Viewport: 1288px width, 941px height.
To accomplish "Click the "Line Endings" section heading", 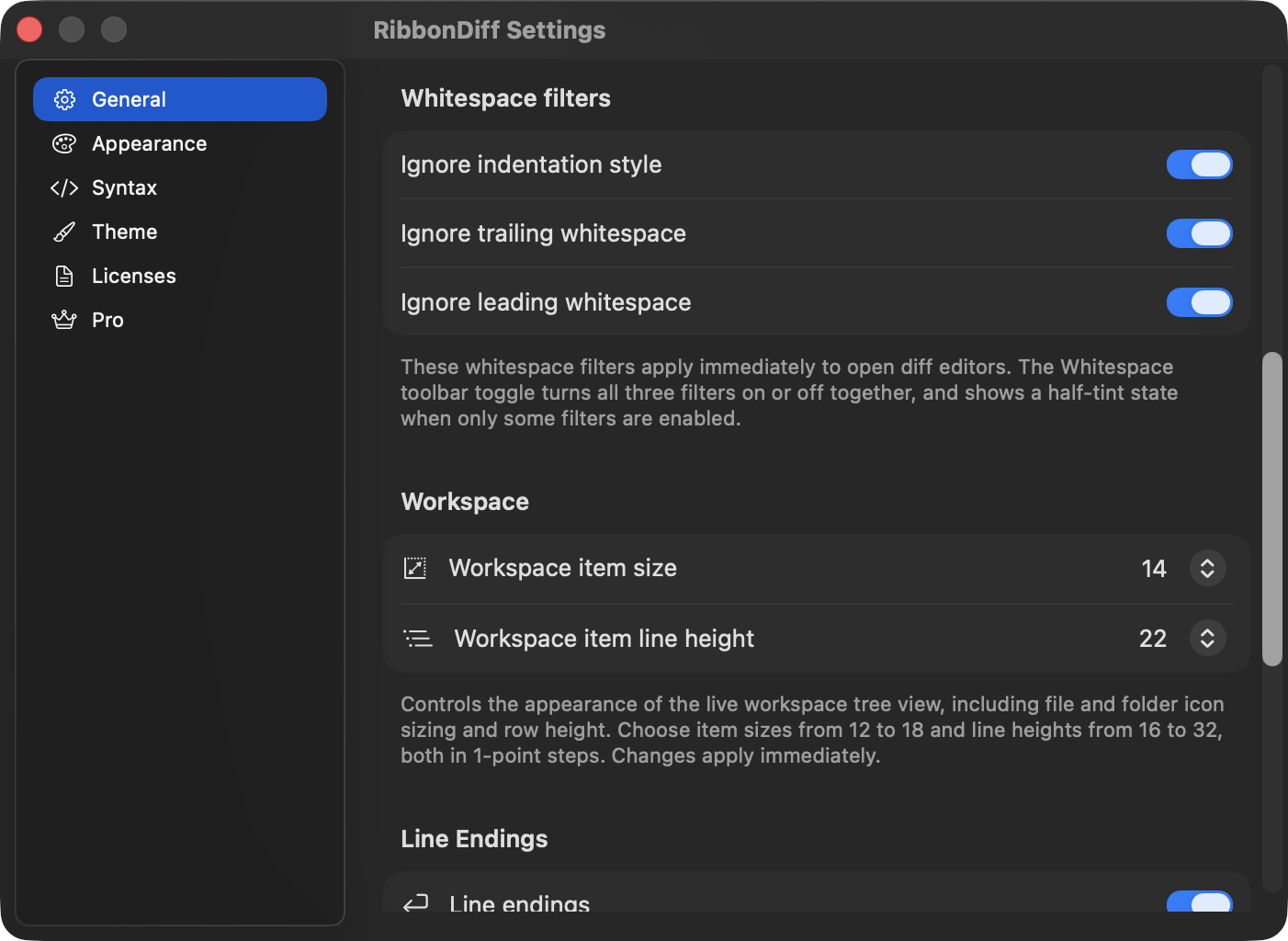I will pos(474,839).
